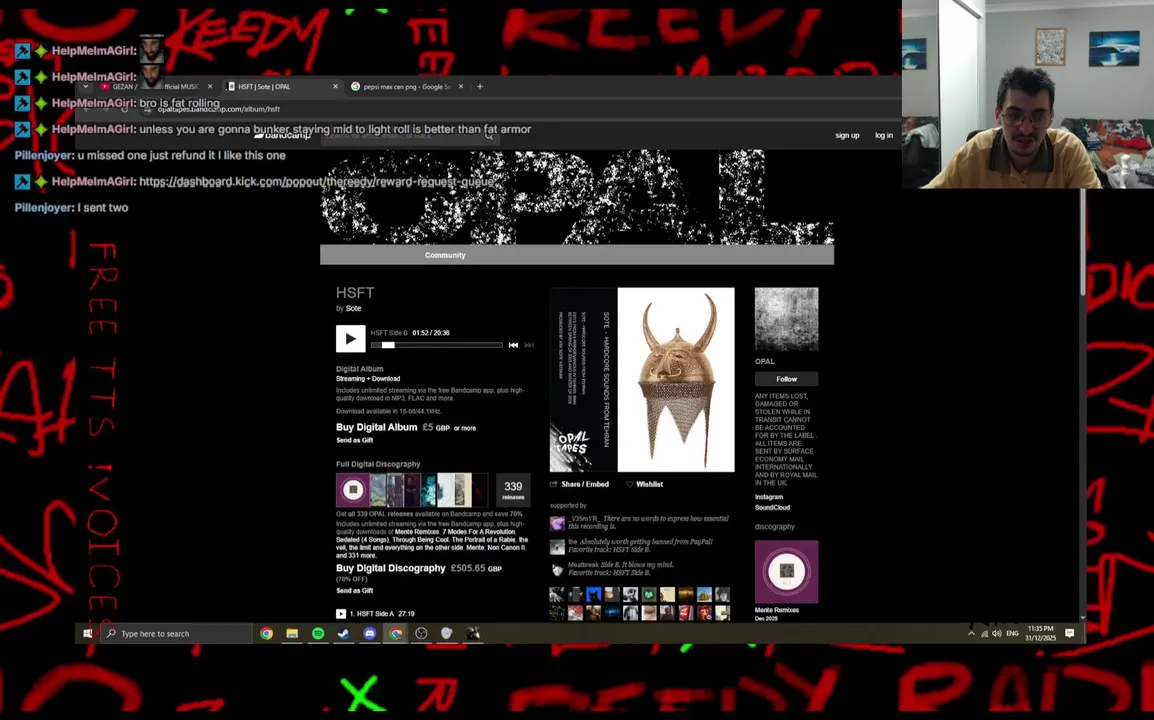
Task: Open the Mente Remixes discography cover
Action: click(786, 572)
